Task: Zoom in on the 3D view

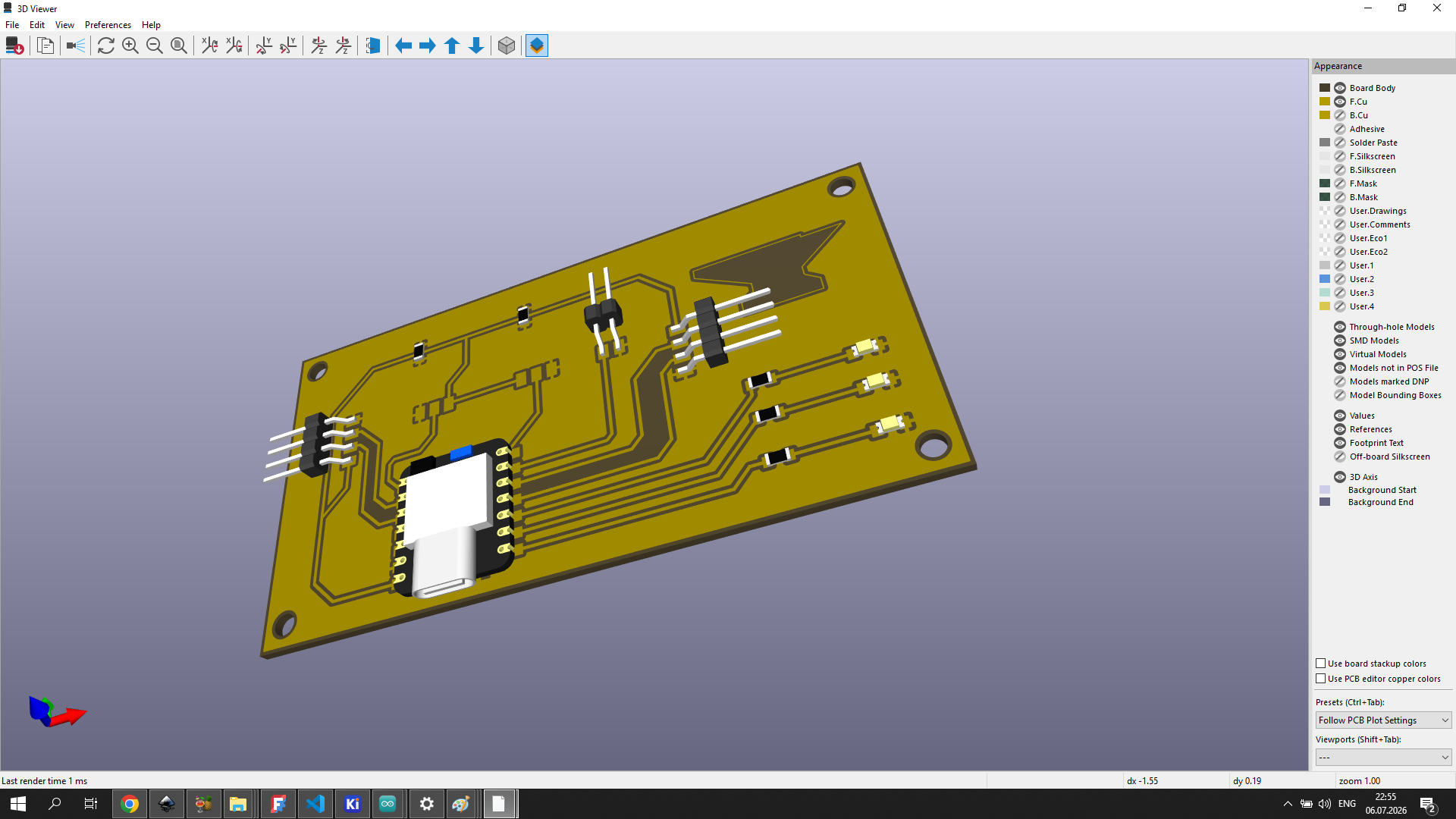Action: (130, 45)
